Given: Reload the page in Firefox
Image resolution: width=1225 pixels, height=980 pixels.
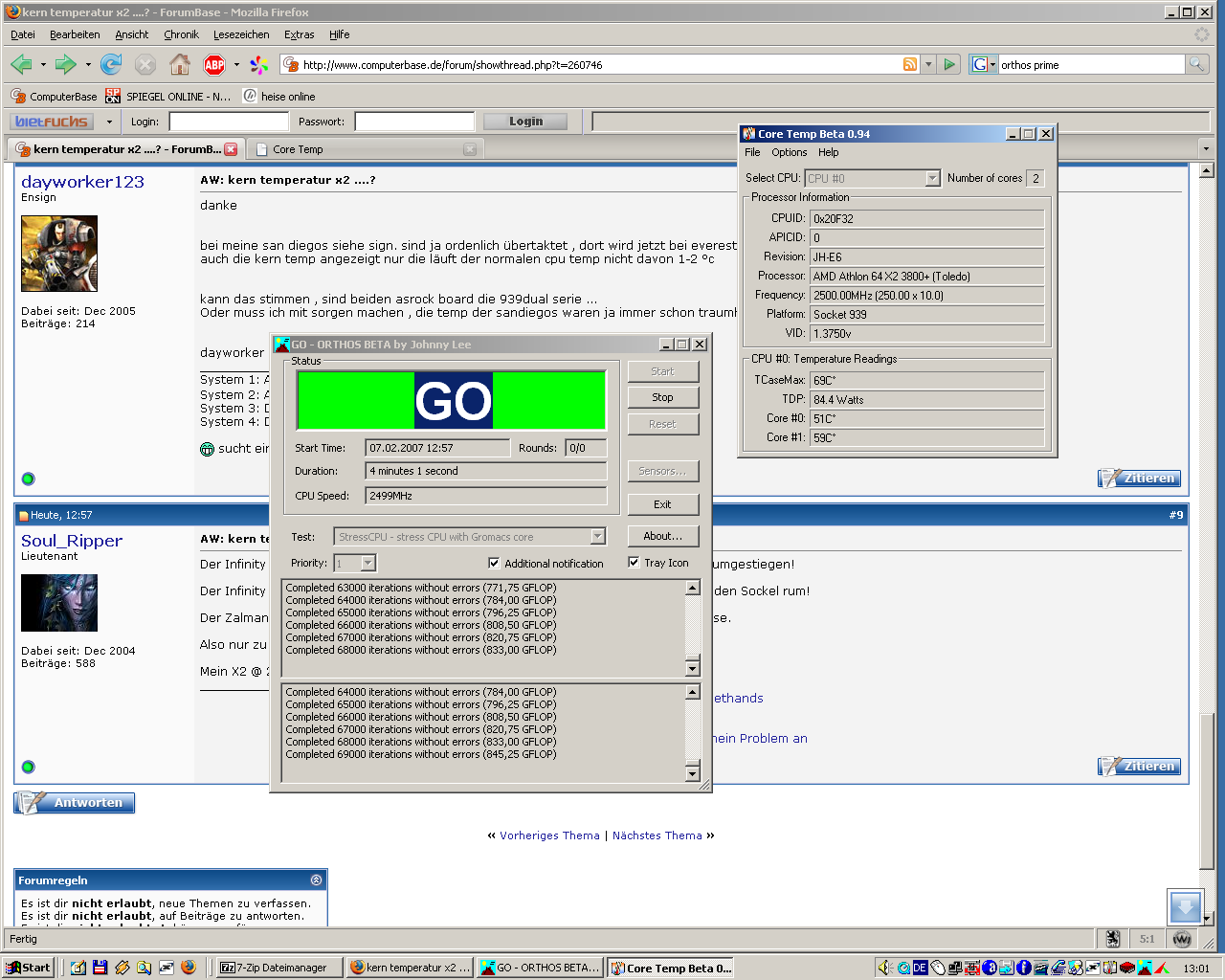Looking at the screenshot, I should (111, 64).
